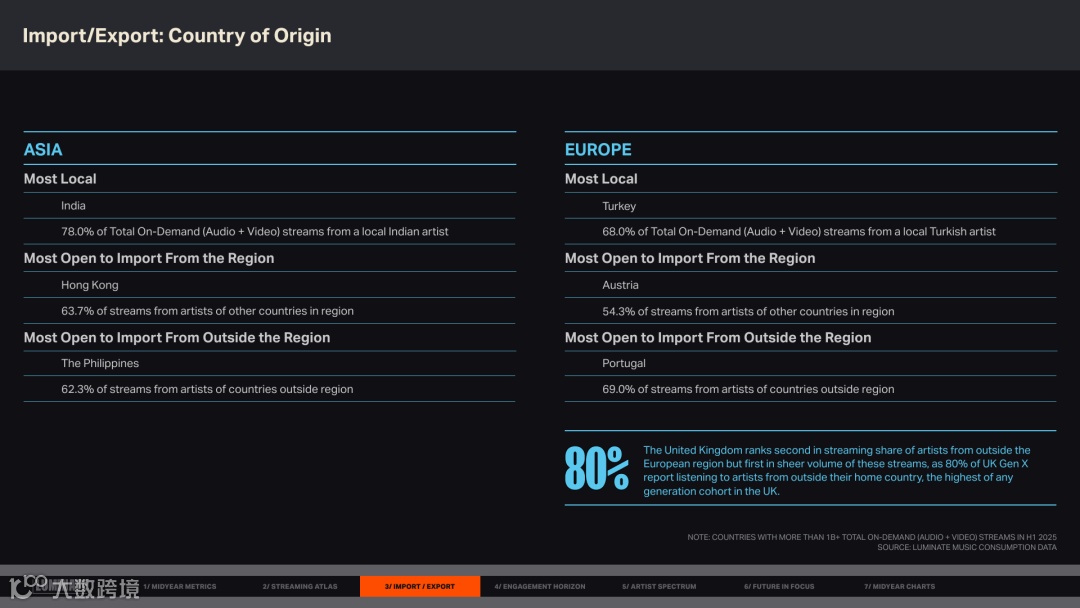Go to 2/ Streaming Atlas tab

[x=304, y=586]
